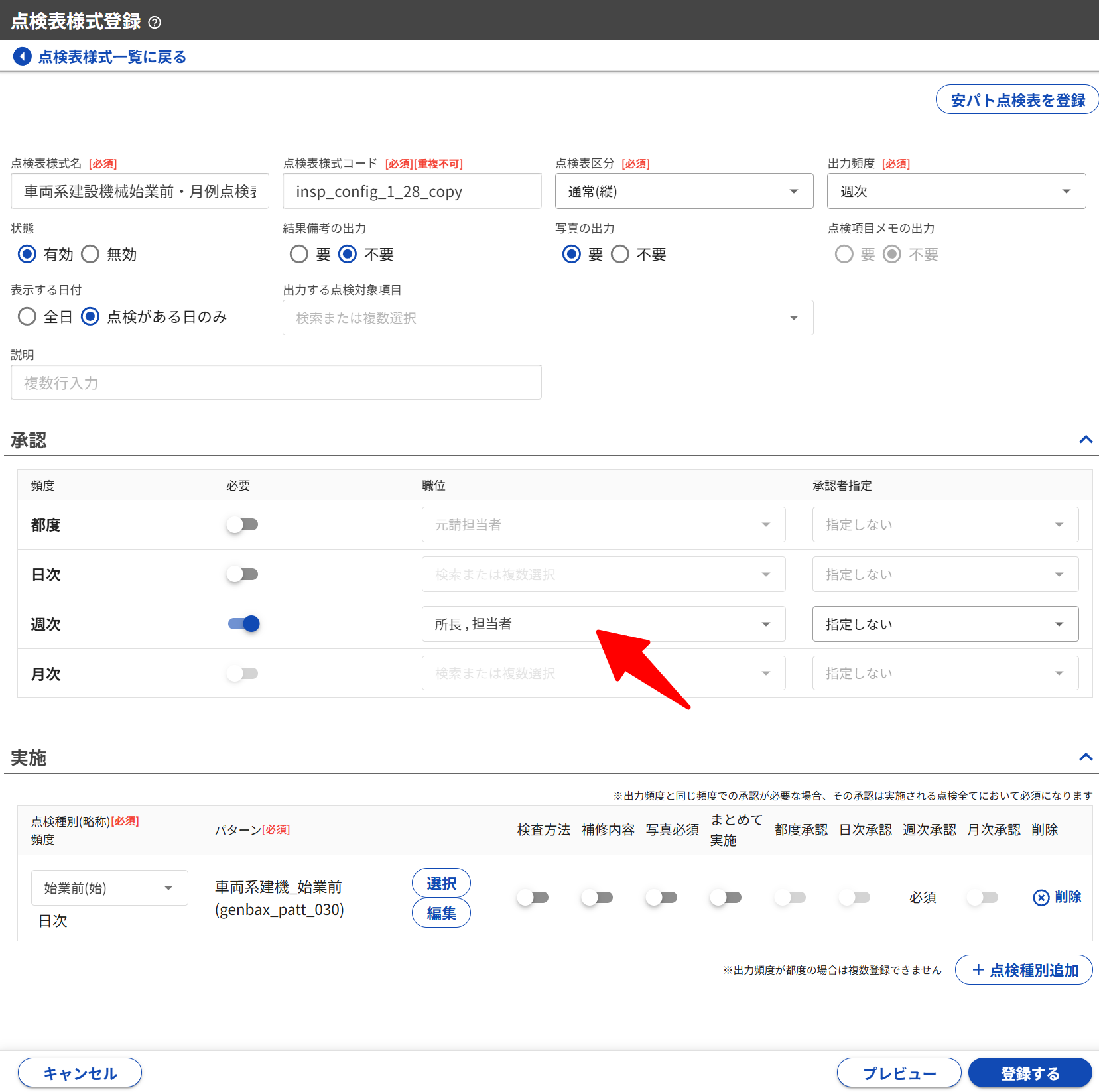
Task: Click 登録する button
Action: (1030, 1073)
